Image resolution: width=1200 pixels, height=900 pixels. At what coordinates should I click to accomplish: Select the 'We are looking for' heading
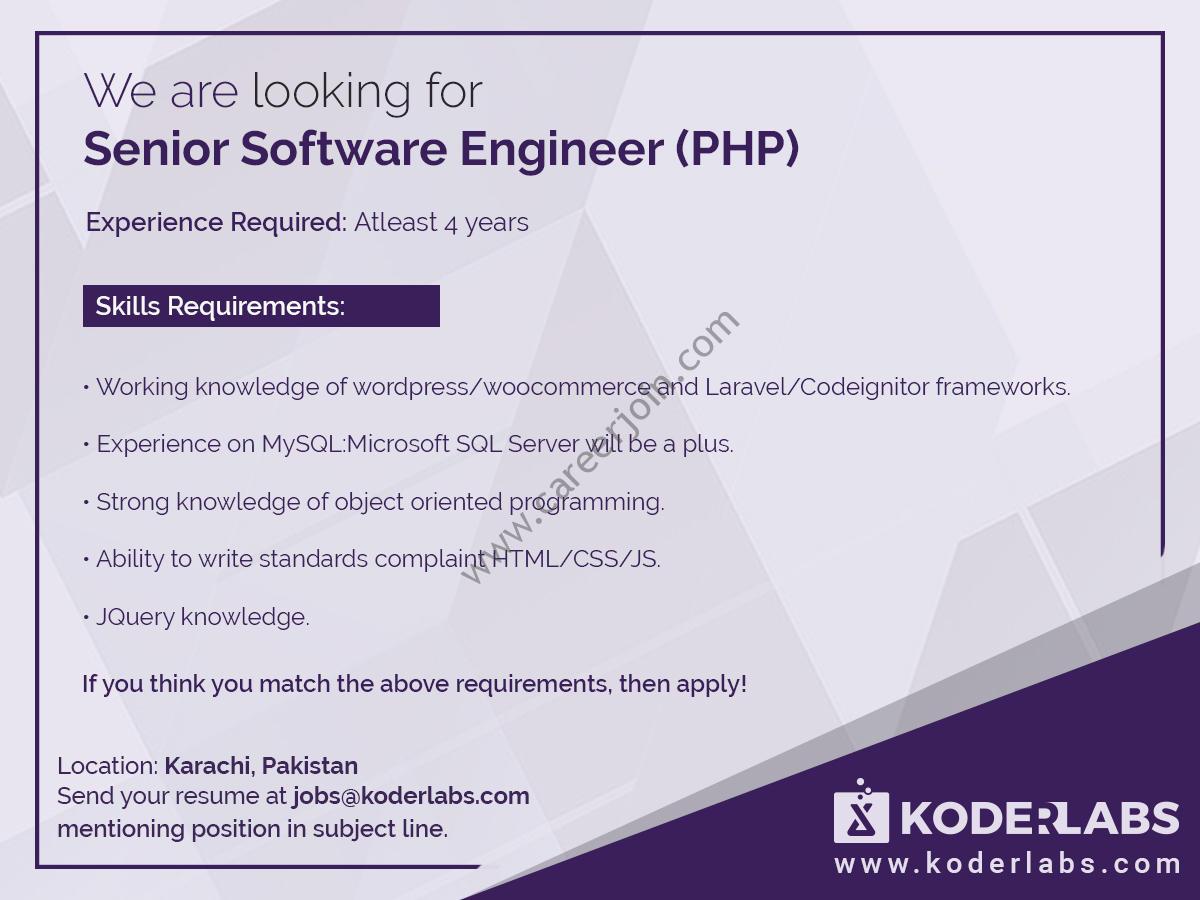(283, 92)
